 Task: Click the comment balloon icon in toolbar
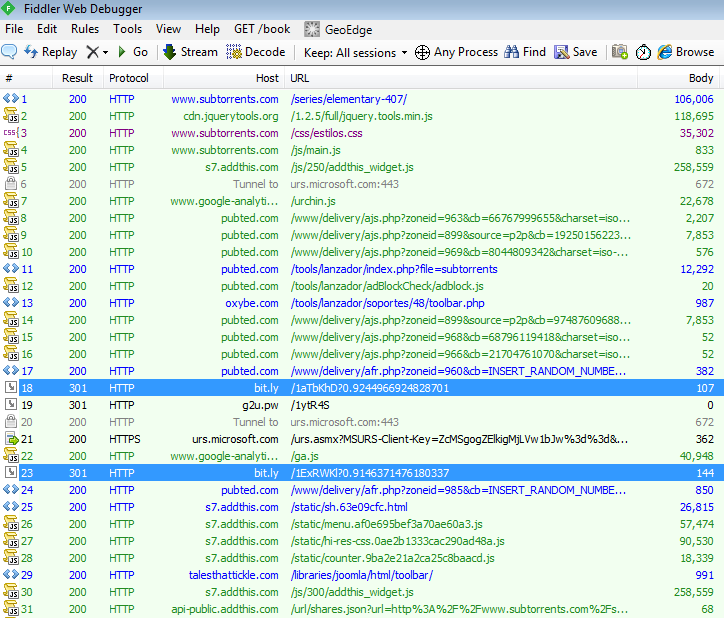coord(9,52)
